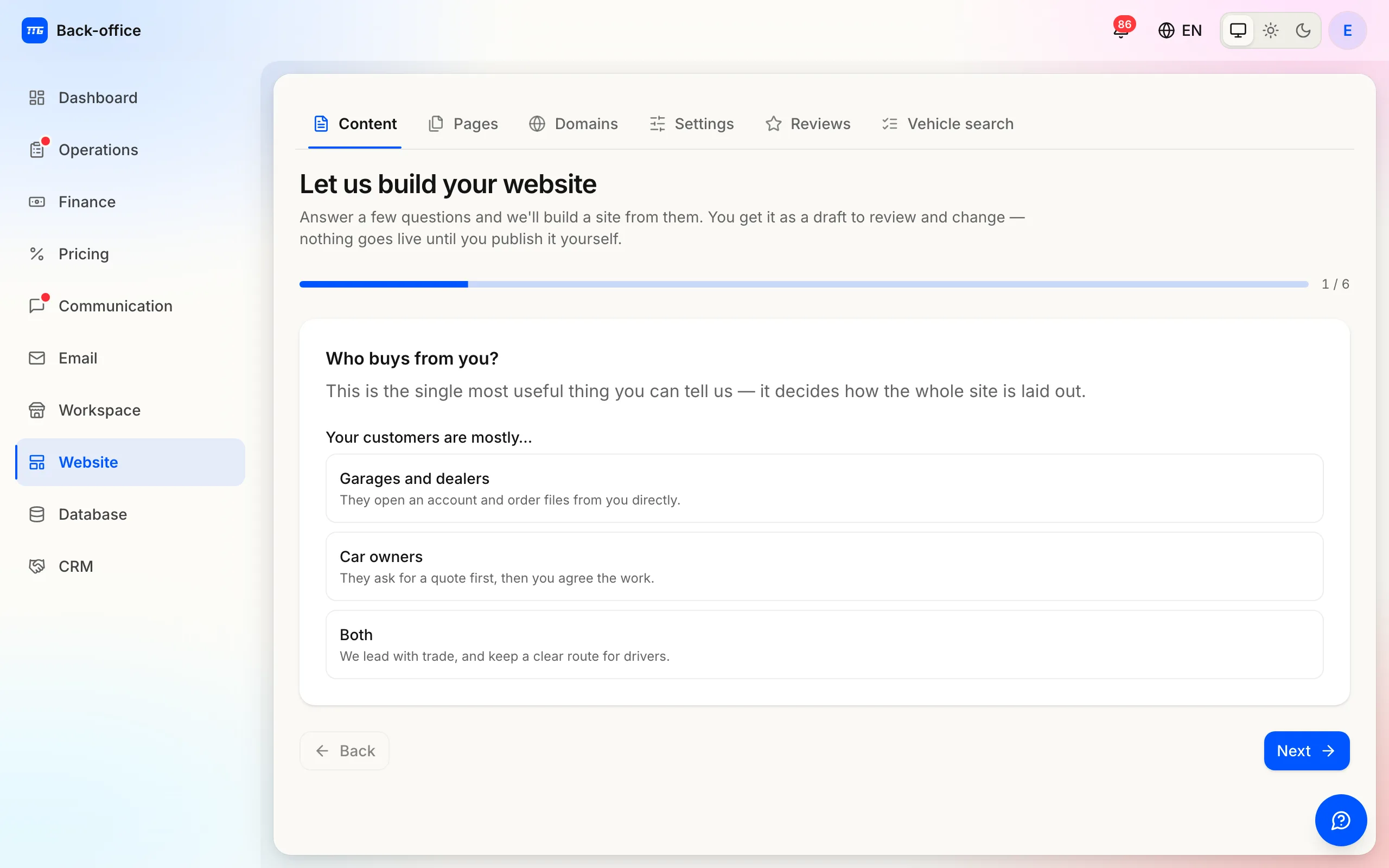Click the Pages tab copy icon
The image size is (1389, 868).
[436, 124]
